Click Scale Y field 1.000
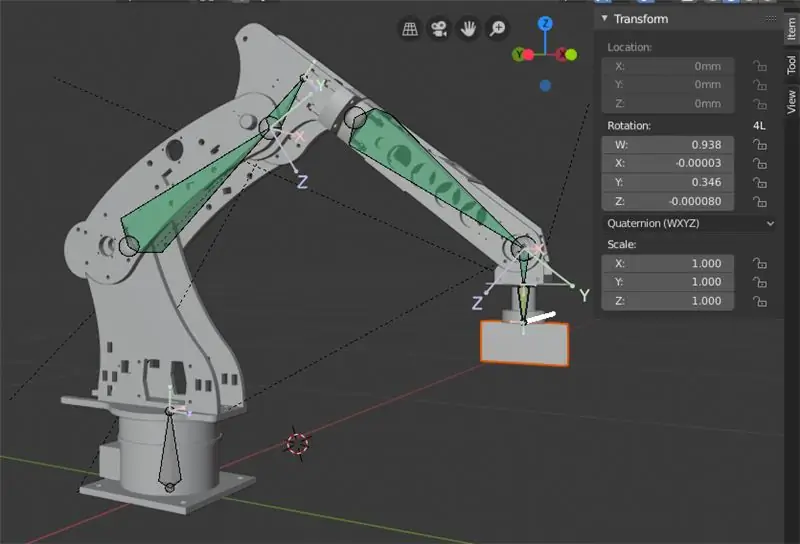 [x=668, y=282]
